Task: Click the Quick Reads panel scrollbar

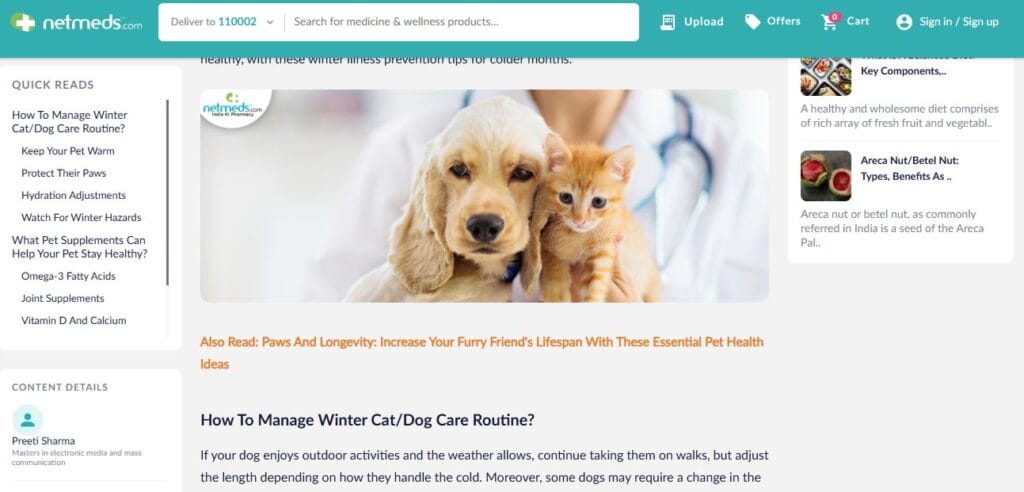Action: (x=168, y=192)
